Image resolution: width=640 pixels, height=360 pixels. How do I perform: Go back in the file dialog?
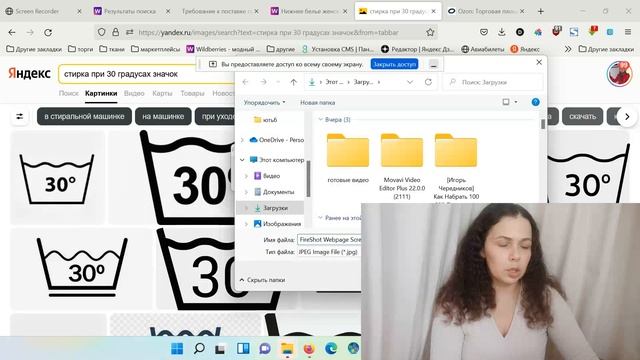245,82
